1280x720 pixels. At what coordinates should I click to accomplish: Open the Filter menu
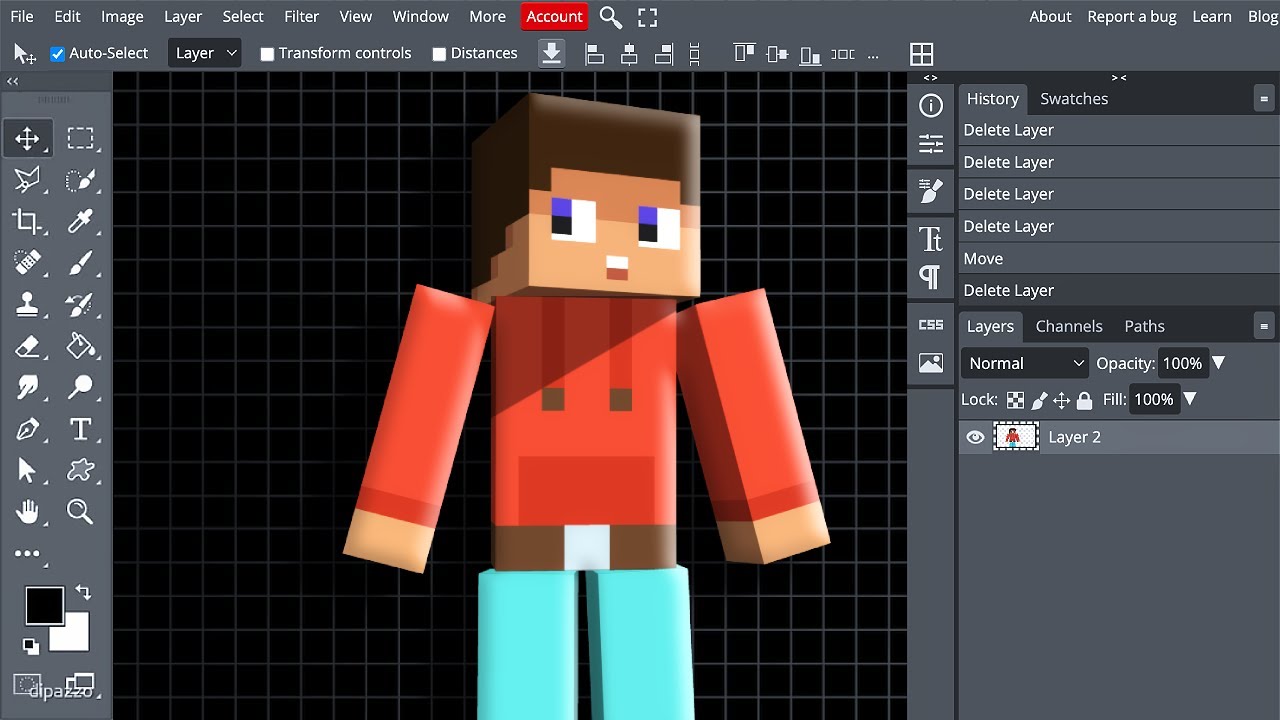[301, 17]
